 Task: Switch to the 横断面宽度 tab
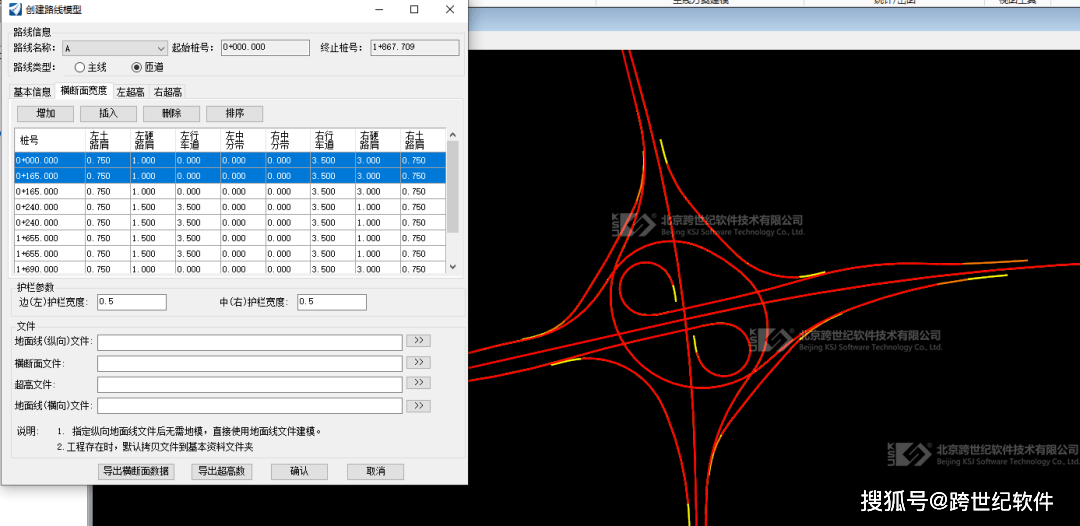coord(83,91)
